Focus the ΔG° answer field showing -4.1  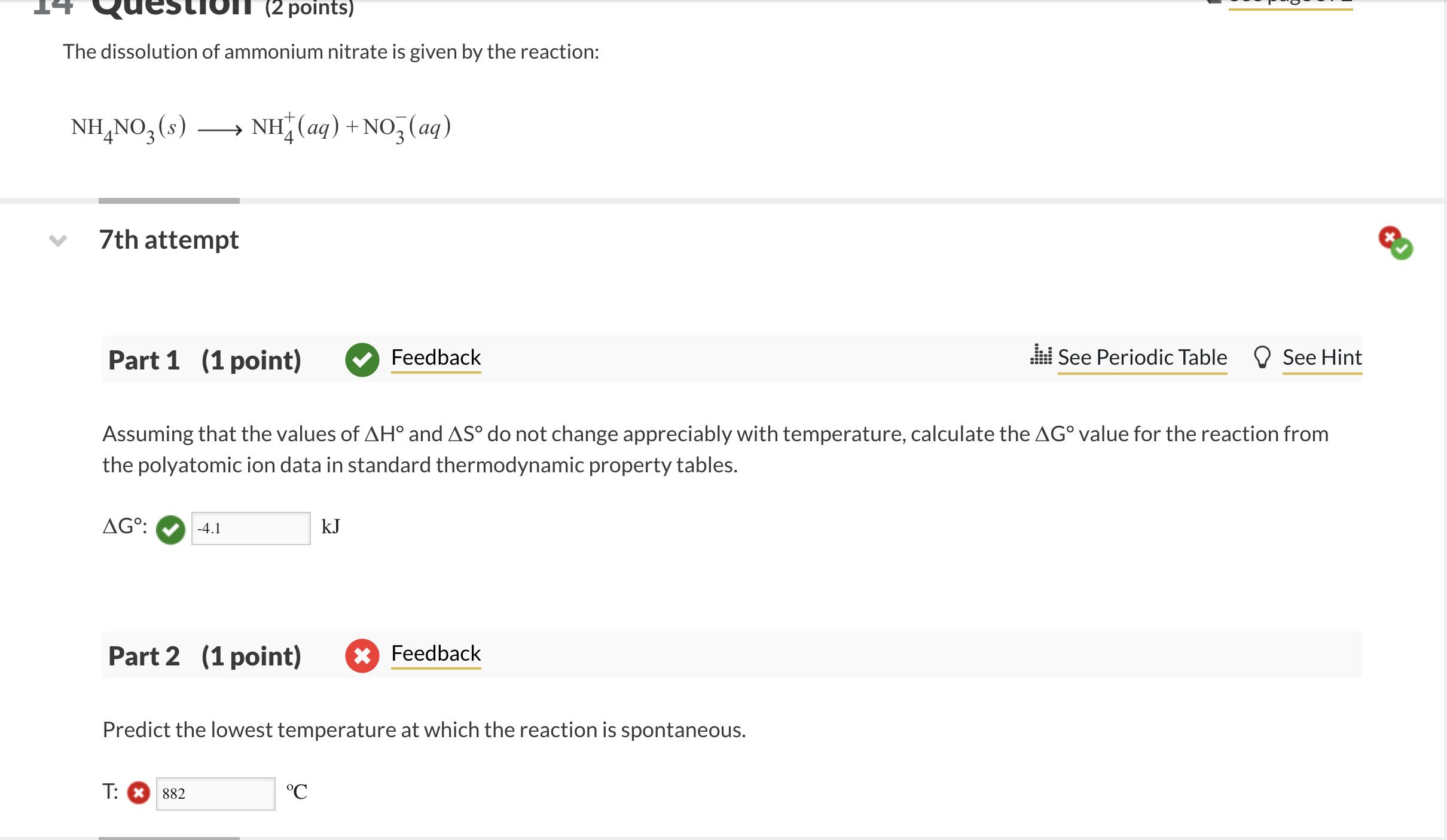click(251, 529)
